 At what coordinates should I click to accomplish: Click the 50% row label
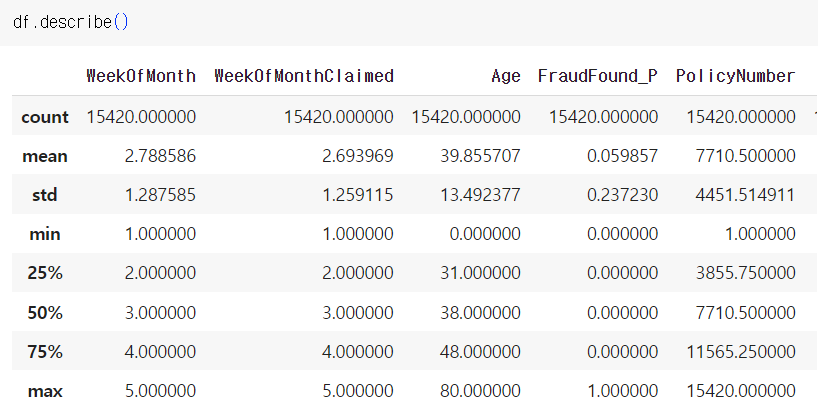tap(45, 313)
